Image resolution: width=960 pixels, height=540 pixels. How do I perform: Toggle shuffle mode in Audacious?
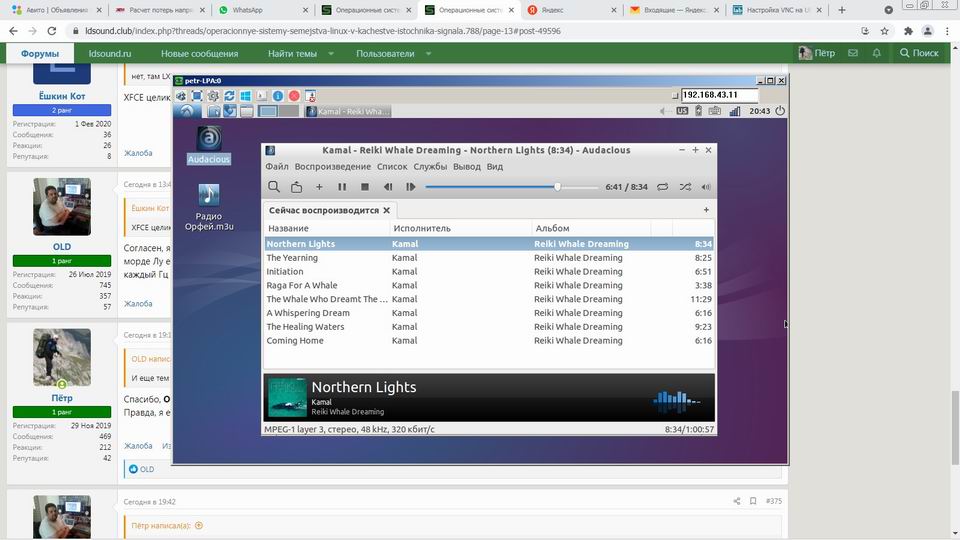[x=685, y=187]
